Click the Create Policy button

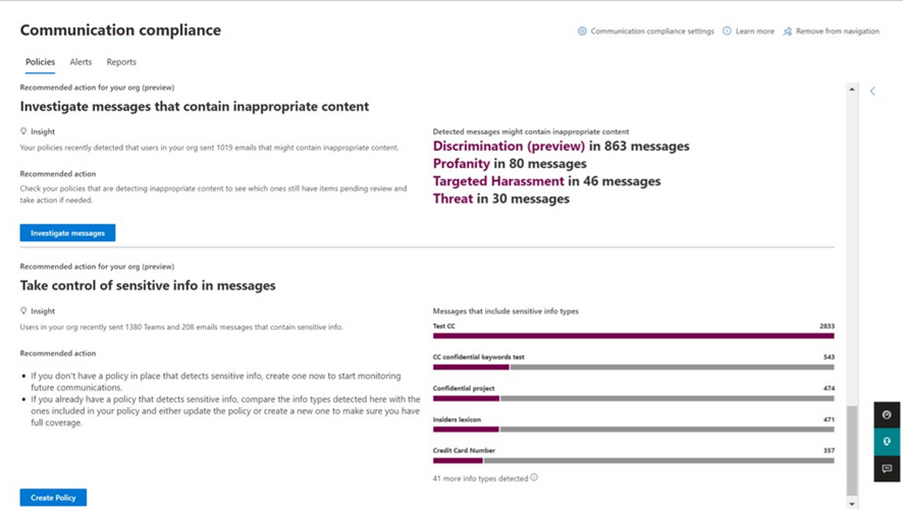(53, 497)
